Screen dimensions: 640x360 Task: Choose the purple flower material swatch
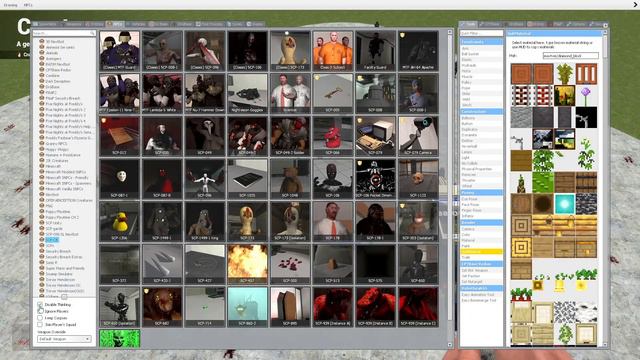(586, 96)
